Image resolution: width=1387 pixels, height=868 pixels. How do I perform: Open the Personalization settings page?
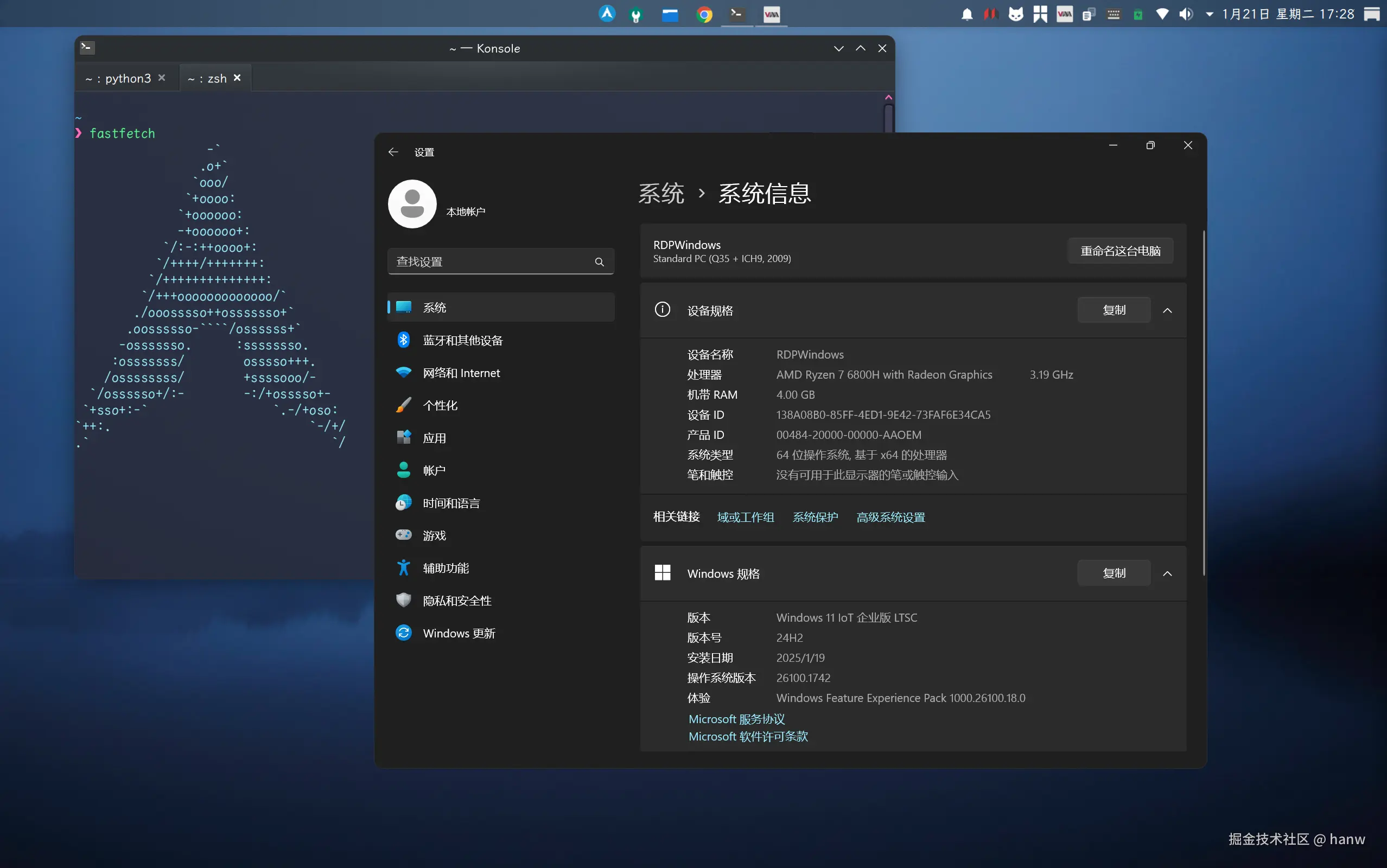pyautogui.click(x=440, y=405)
